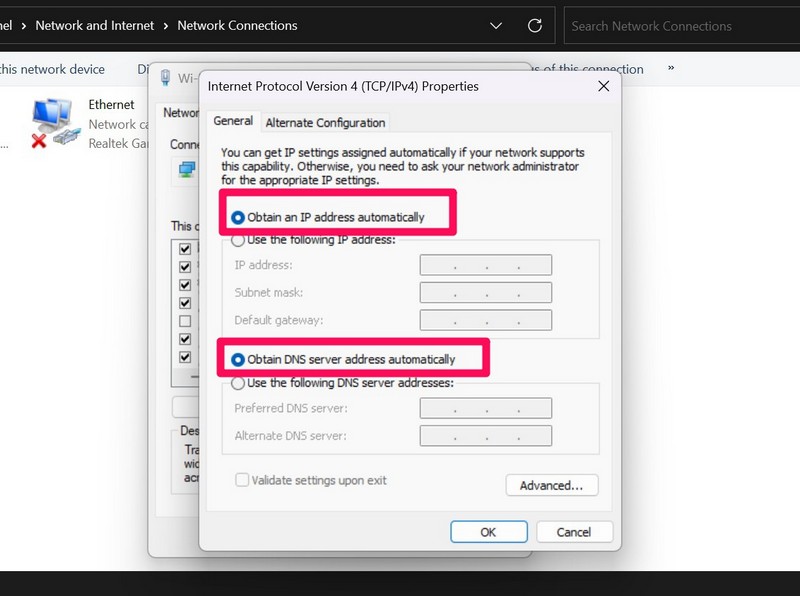Close the IPv4 Properties dialog

click(x=603, y=86)
